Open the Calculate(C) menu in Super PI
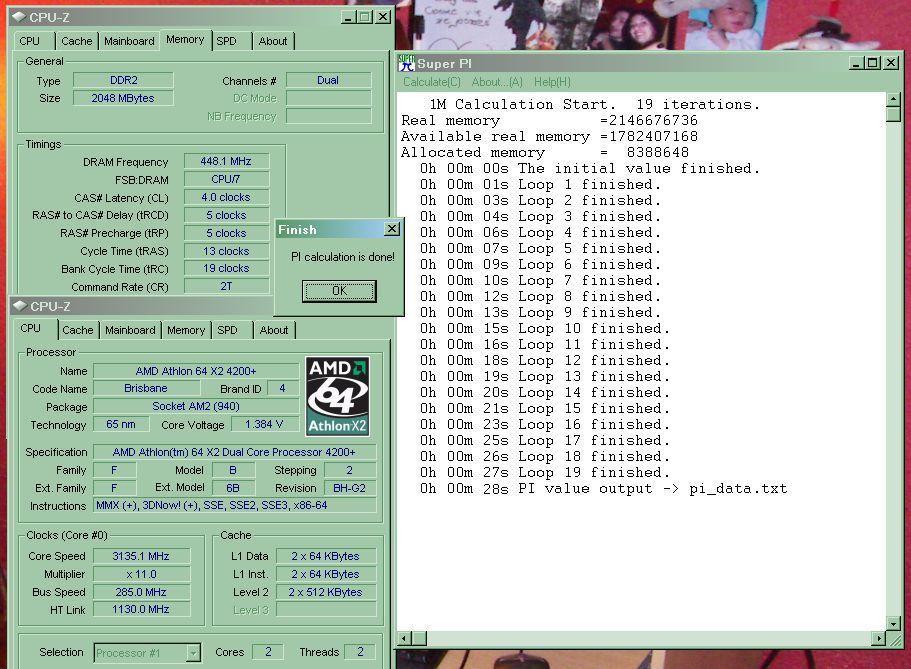The height and width of the screenshot is (669, 911). coord(432,82)
